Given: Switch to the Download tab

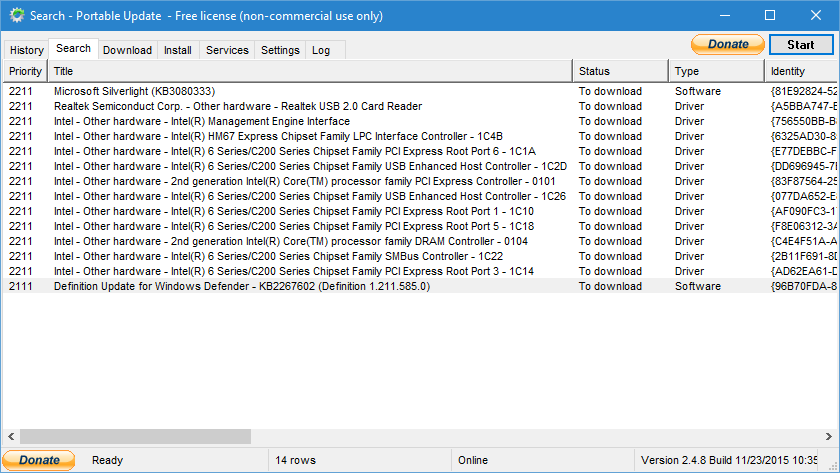Looking at the screenshot, I should (127, 50).
